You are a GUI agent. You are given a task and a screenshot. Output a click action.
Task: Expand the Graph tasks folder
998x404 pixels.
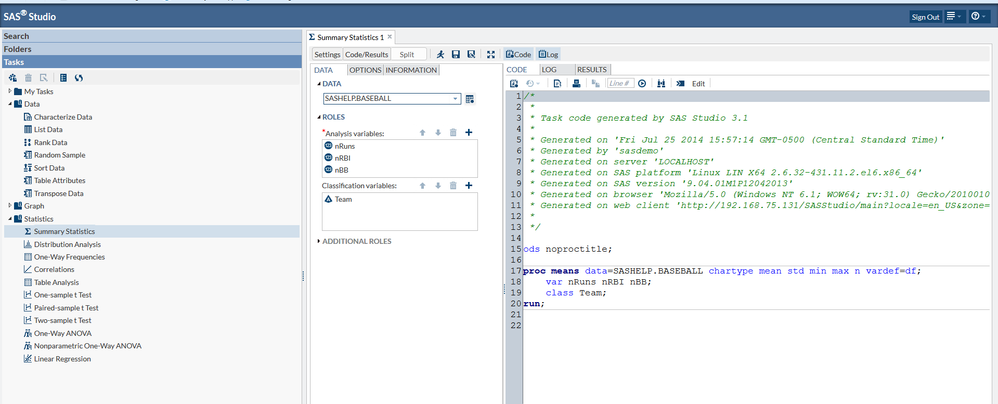coord(11,206)
